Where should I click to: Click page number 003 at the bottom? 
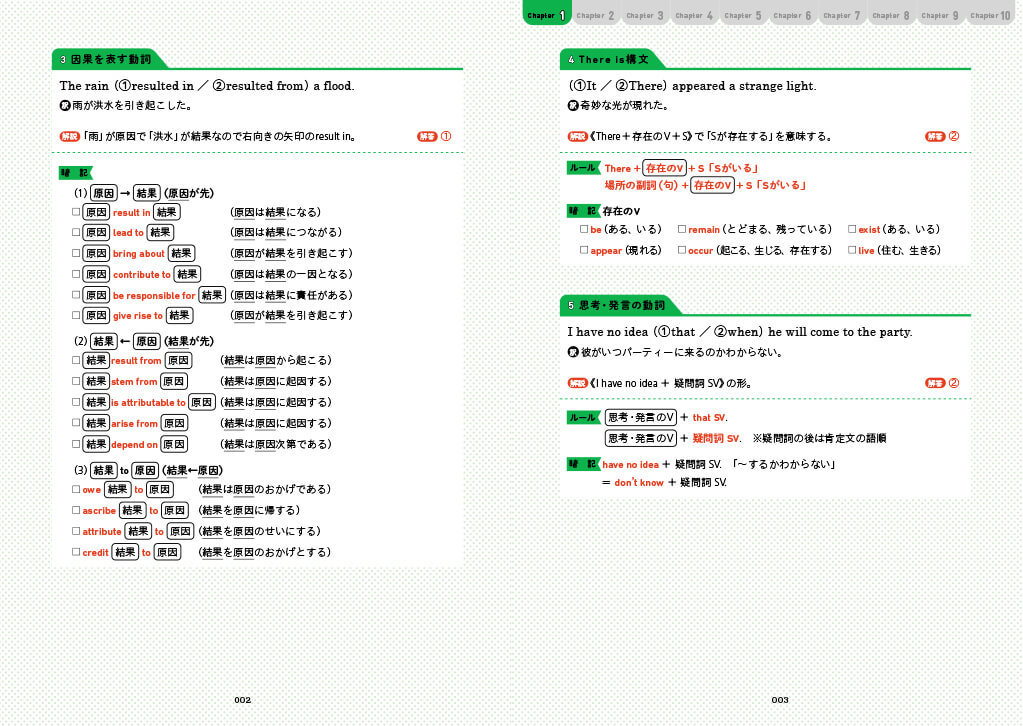click(x=781, y=700)
